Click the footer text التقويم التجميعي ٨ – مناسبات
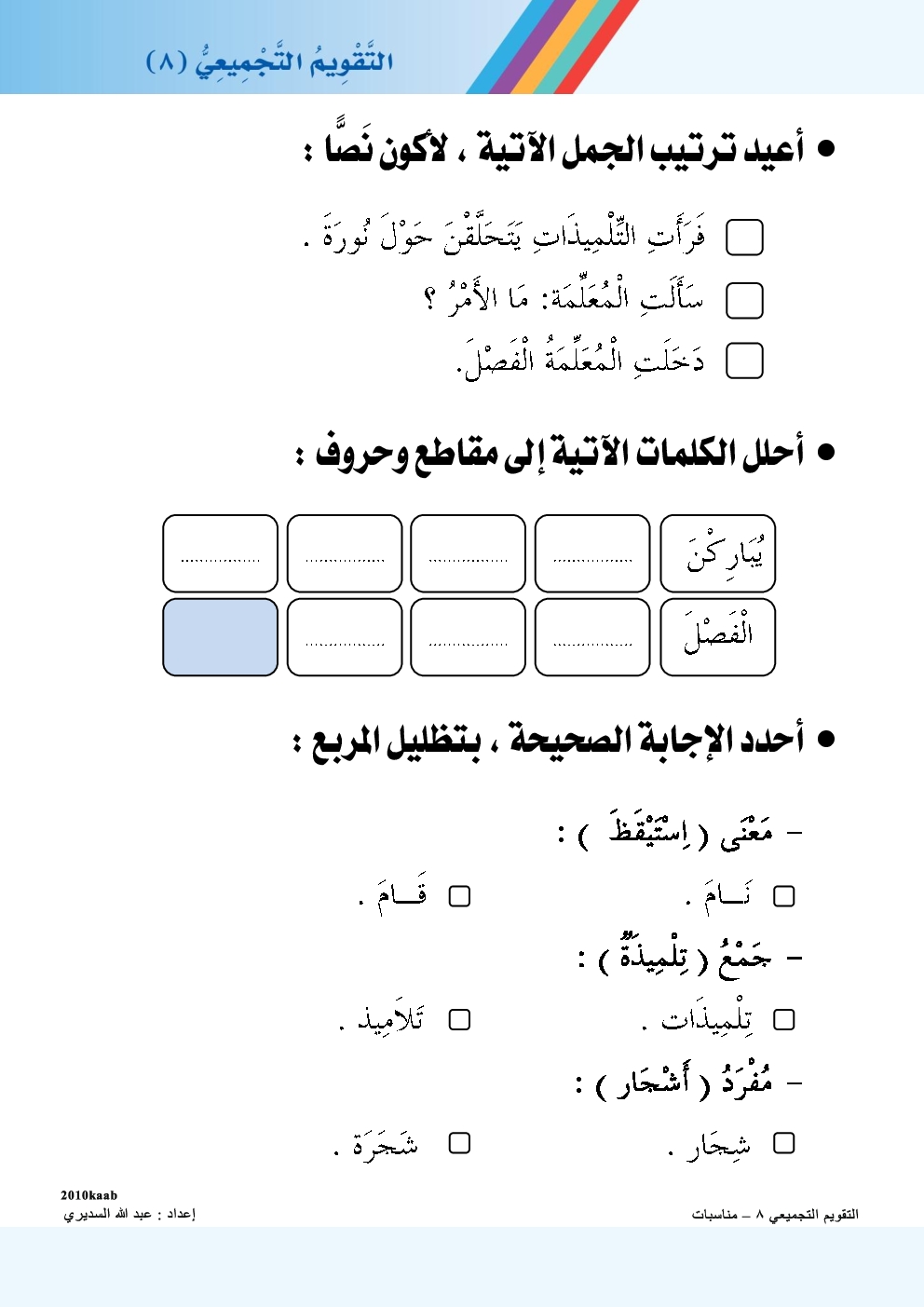 (x=775, y=1215)
